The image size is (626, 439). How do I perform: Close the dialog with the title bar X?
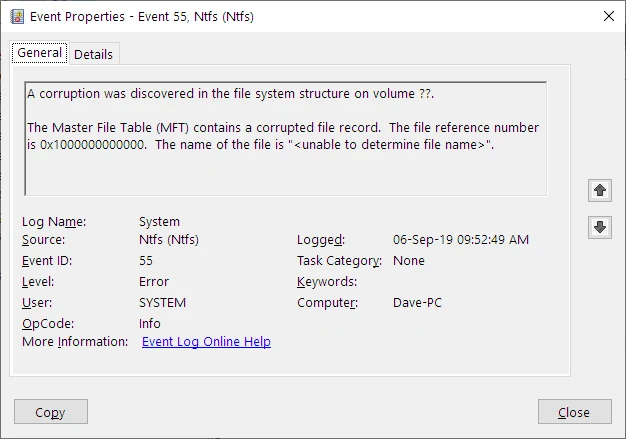point(608,17)
